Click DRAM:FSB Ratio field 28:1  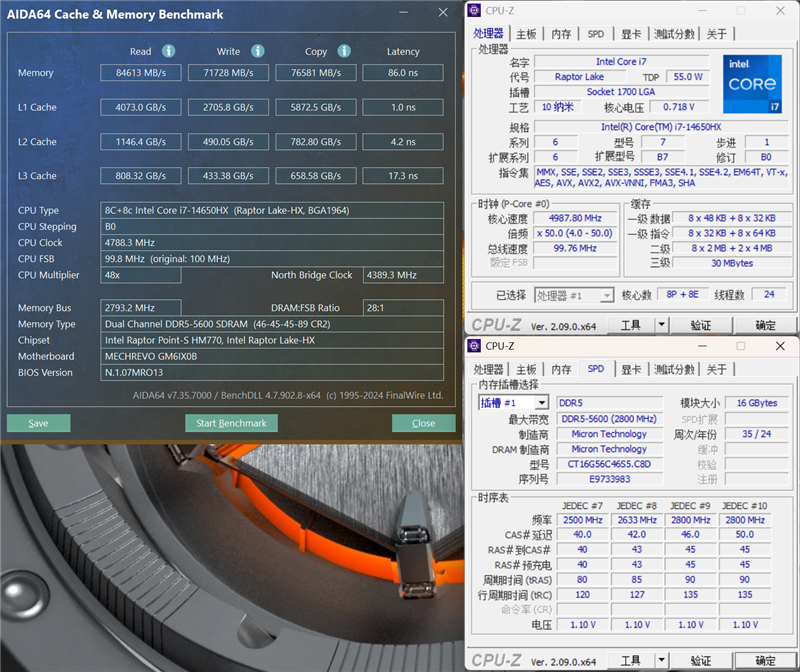coord(403,308)
